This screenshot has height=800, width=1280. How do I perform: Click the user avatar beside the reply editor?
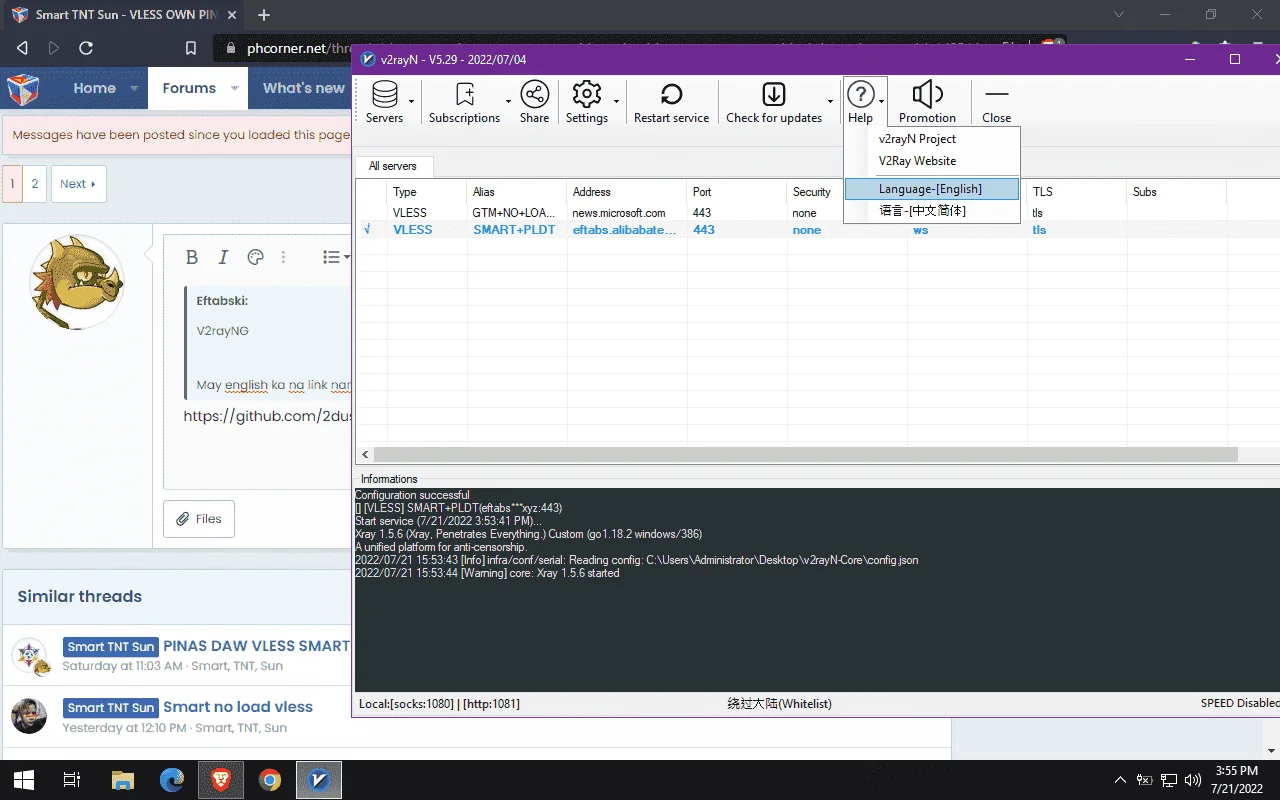[x=77, y=283]
